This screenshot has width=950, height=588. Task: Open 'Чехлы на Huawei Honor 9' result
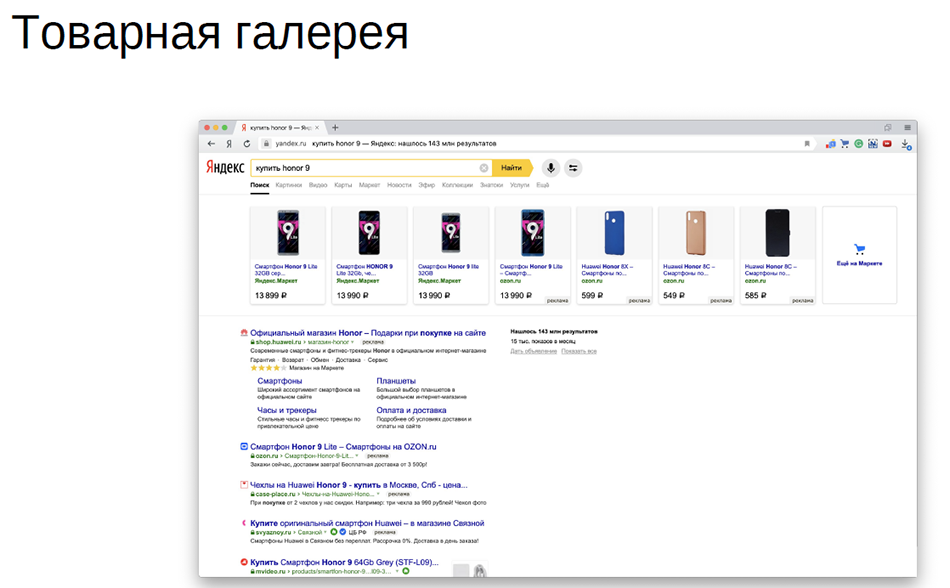tap(359, 484)
